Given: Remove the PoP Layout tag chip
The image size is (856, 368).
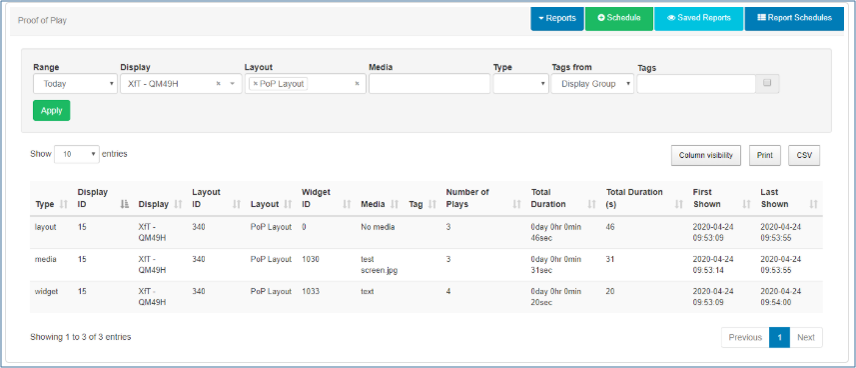Looking at the screenshot, I should tap(255, 84).
